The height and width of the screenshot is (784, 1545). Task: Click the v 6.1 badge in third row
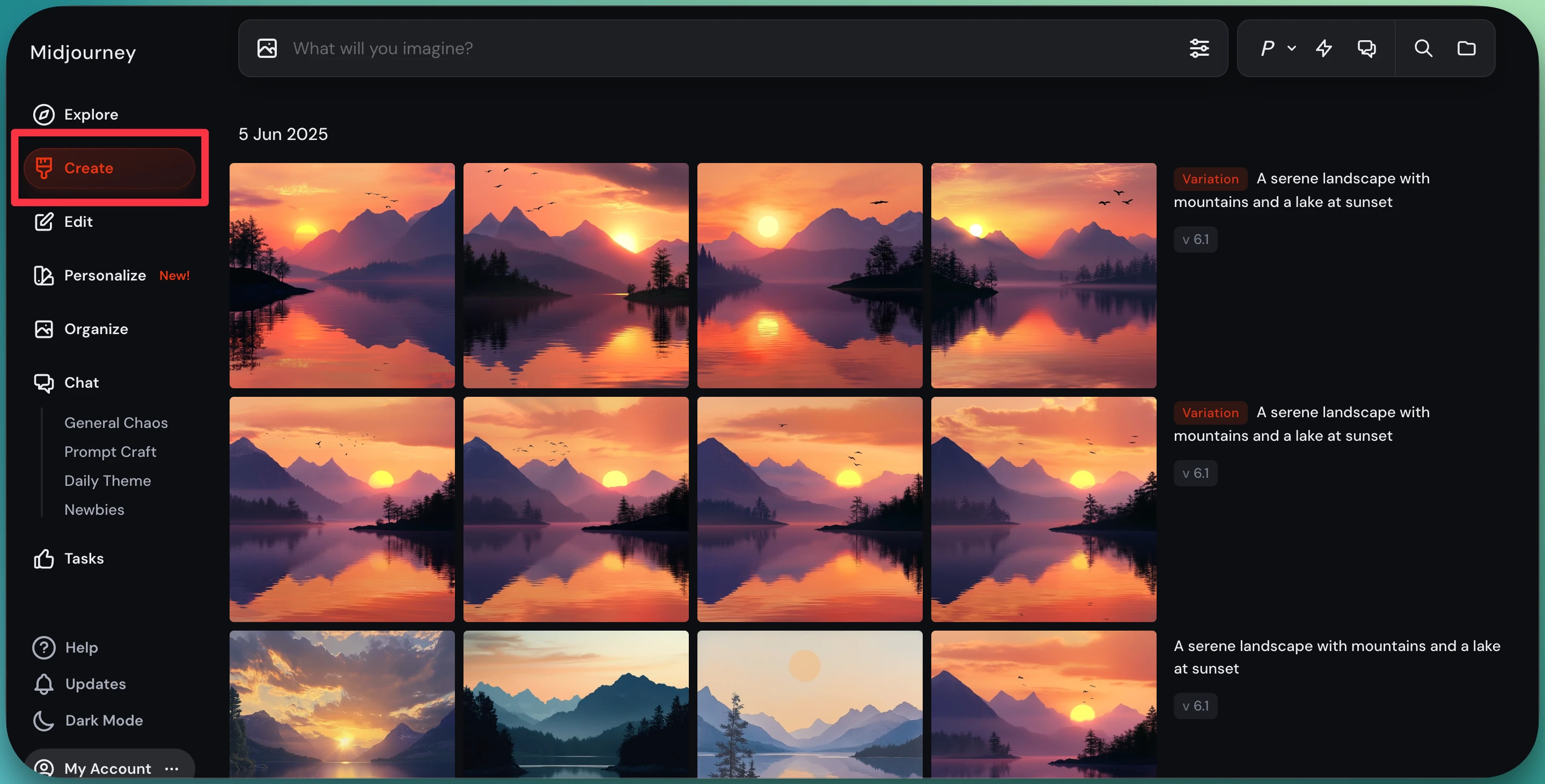click(x=1195, y=706)
